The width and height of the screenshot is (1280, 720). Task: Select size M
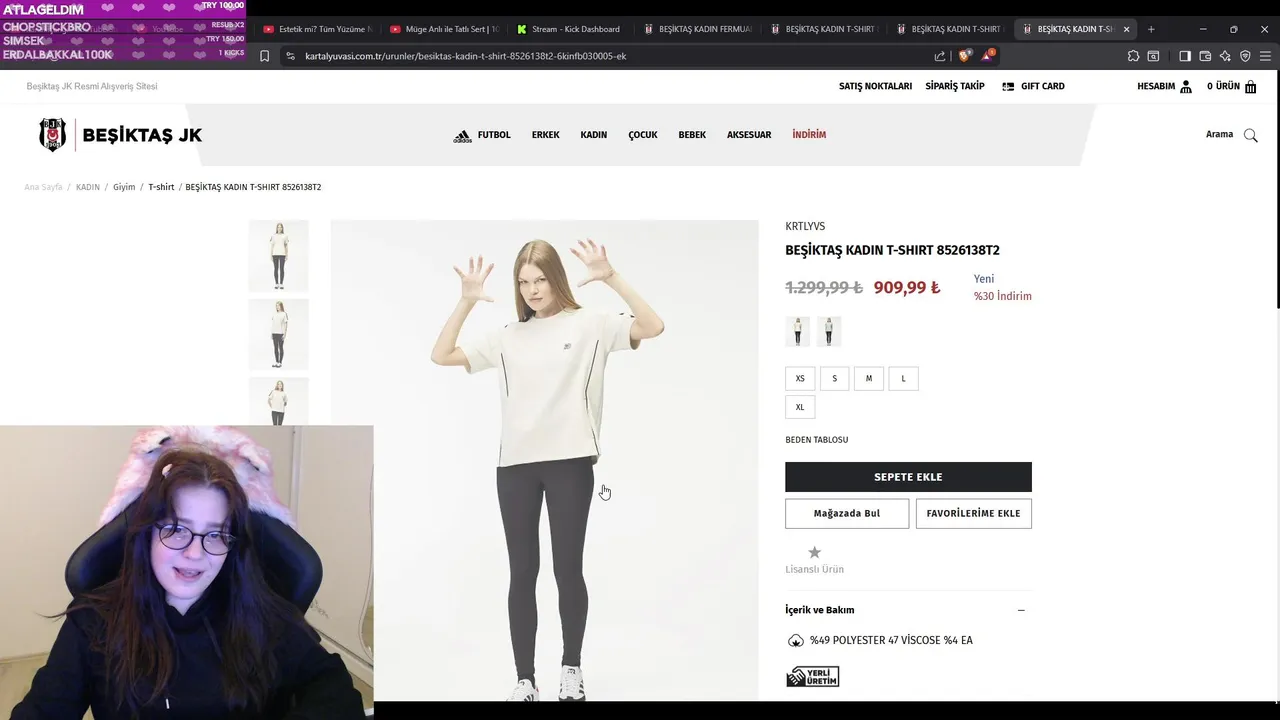(x=869, y=379)
